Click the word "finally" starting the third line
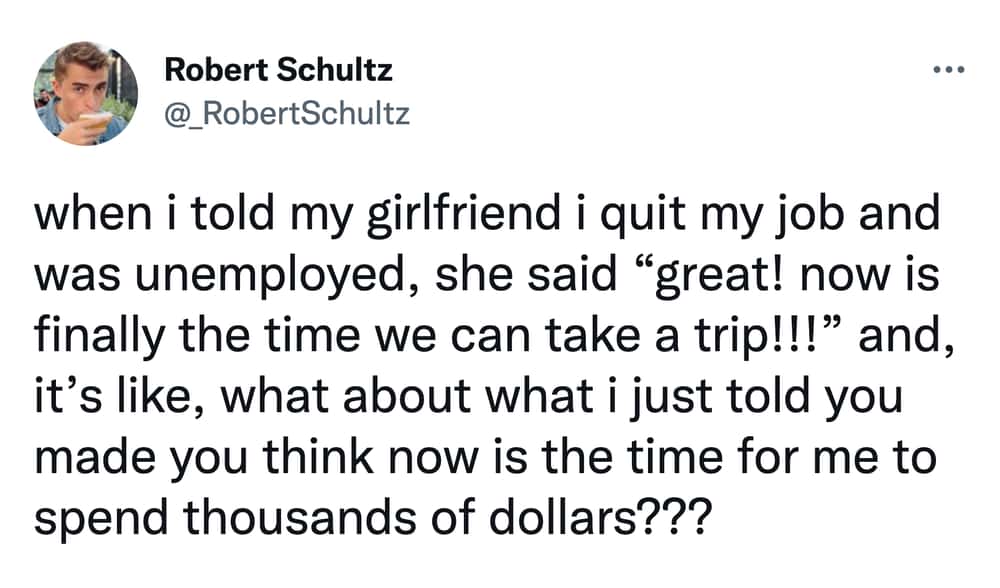Image resolution: width=1000 pixels, height=588 pixels. click(x=99, y=337)
